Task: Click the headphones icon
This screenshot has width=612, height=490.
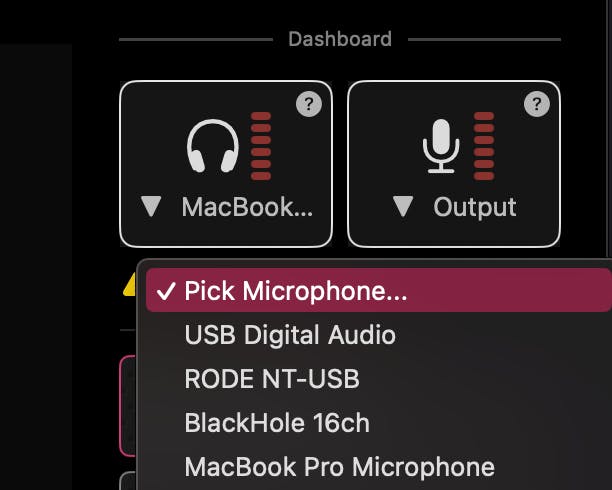Action: pyautogui.click(x=212, y=147)
